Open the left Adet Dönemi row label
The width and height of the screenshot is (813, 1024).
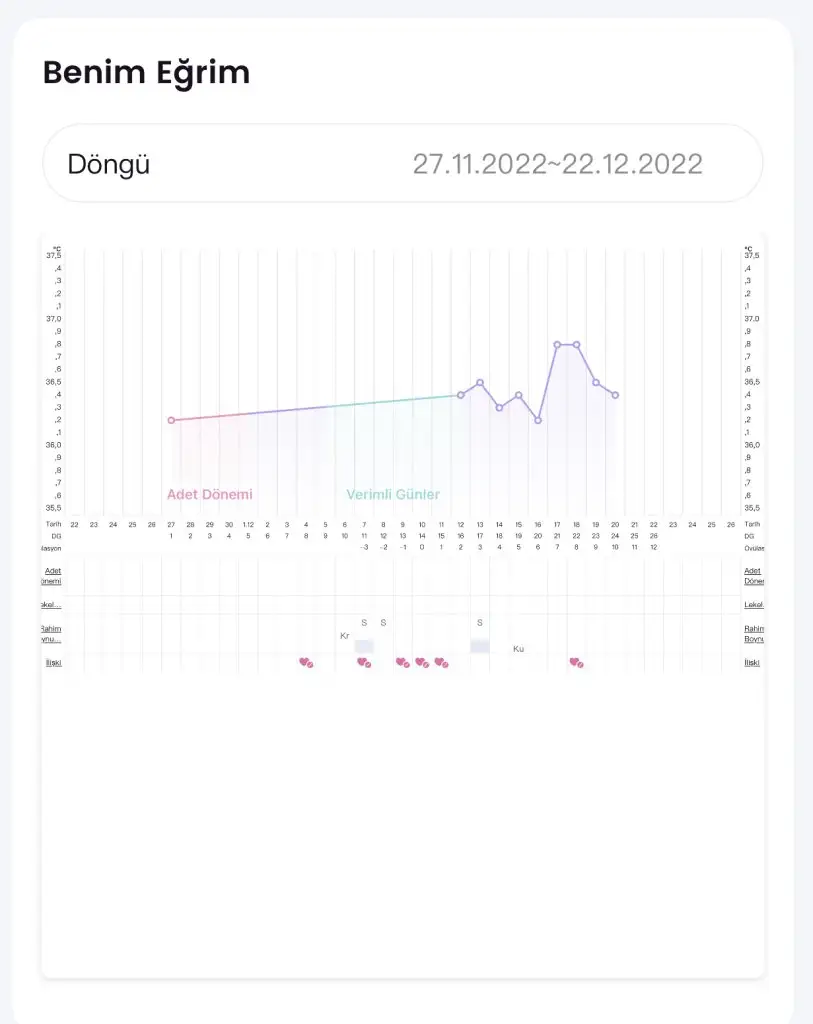[x=53, y=576]
